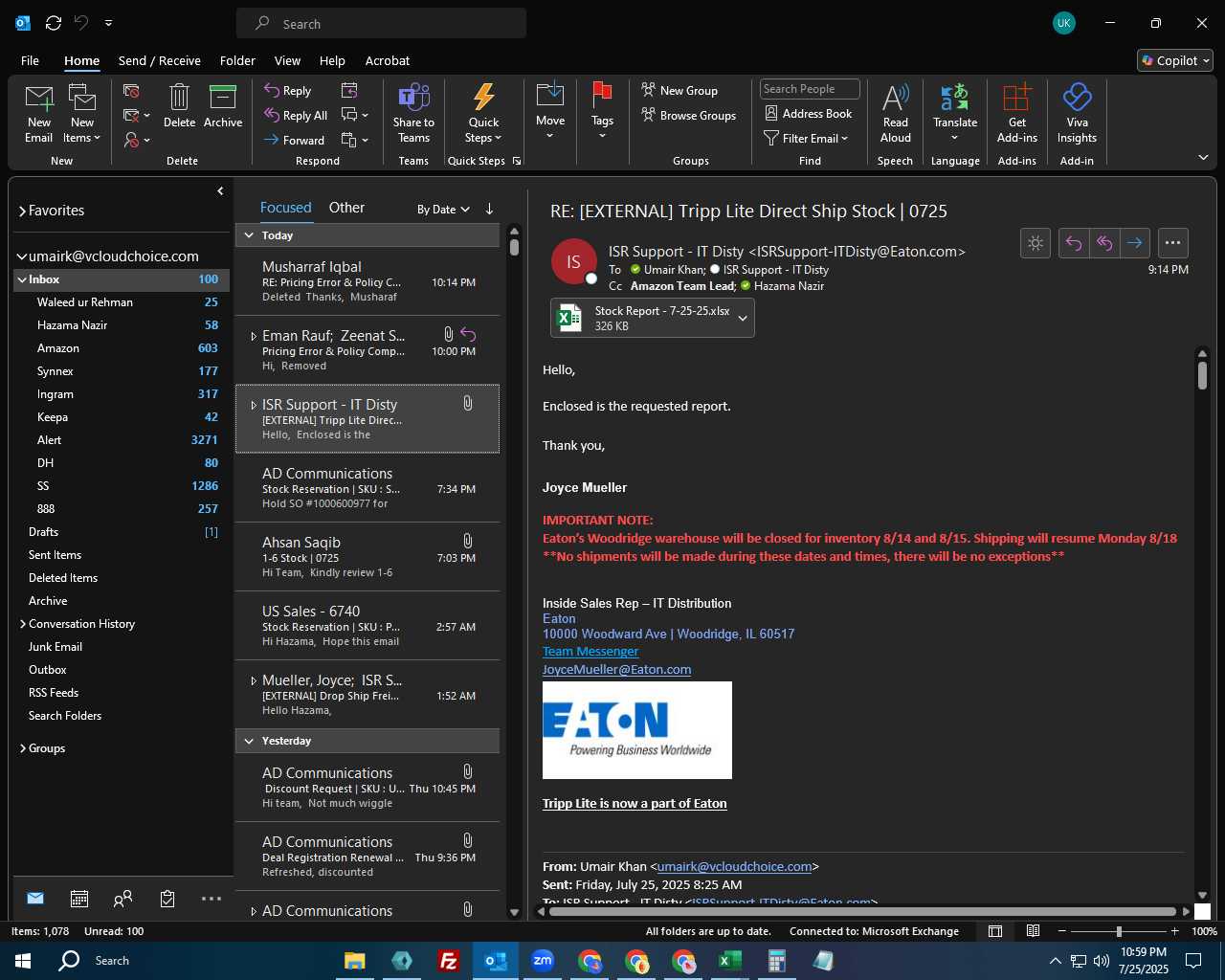1225x980 pixels.
Task: Click the JoyceMueller@Eaton.com email link
Action: click(x=616, y=670)
